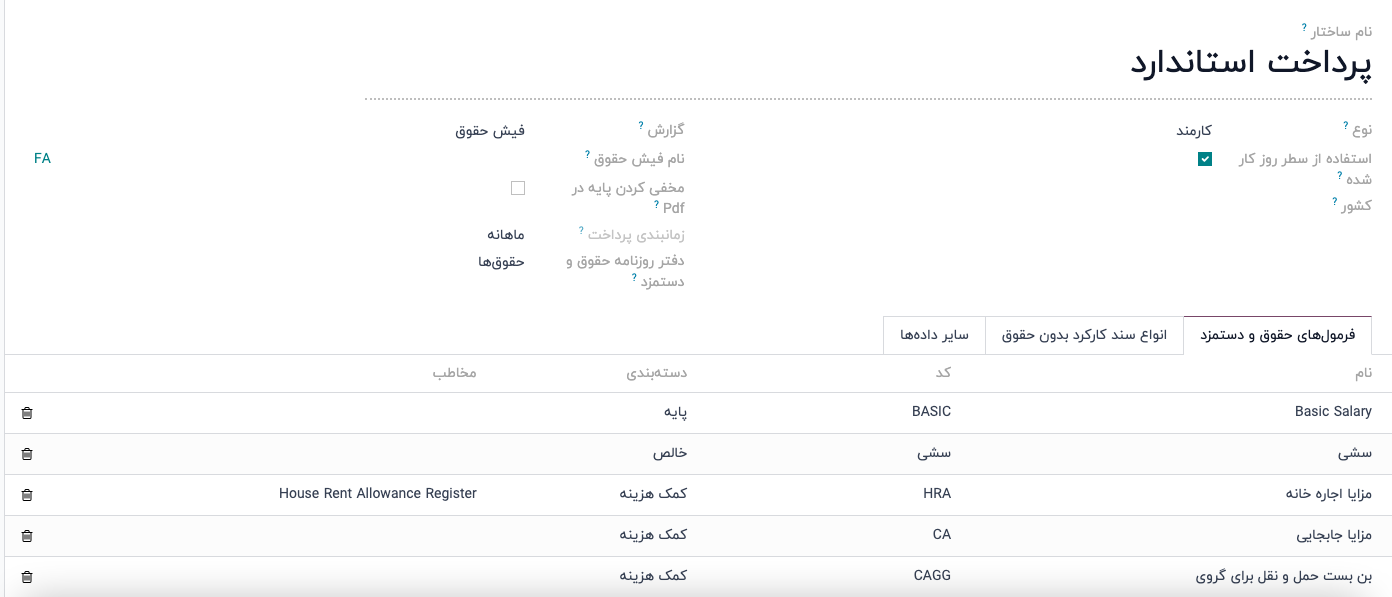Image resolution: width=1392 pixels, height=597 pixels.
Task: Click trash icon for CAGG row
Action: (27, 576)
